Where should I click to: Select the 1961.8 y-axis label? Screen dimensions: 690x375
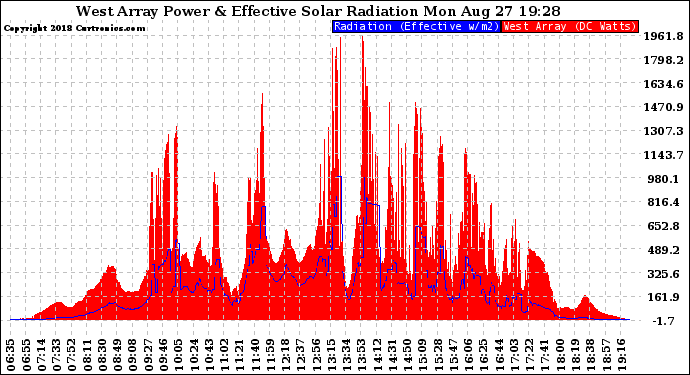click(664, 36)
